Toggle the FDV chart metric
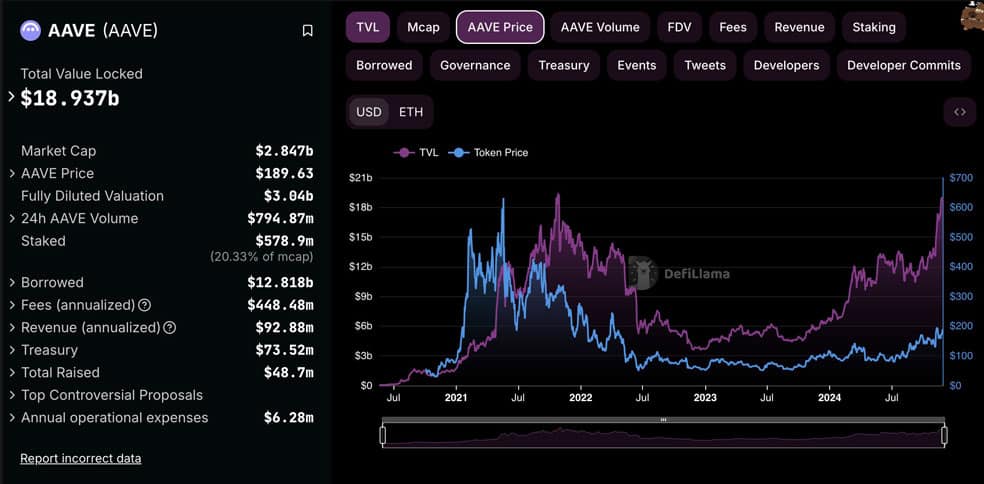Image resolution: width=984 pixels, height=484 pixels. (x=680, y=27)
